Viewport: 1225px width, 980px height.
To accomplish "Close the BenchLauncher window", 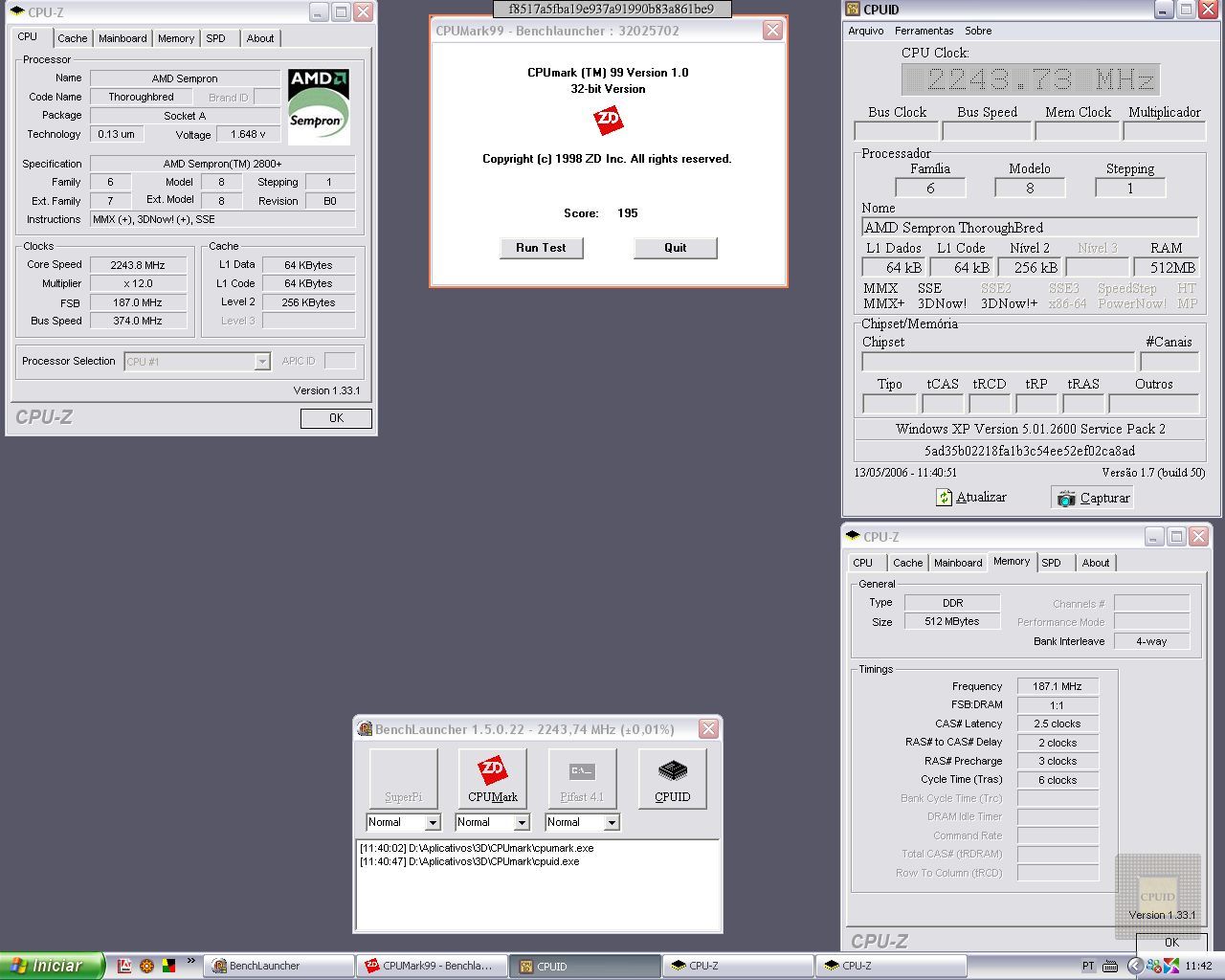I will [x=708, y=729].
